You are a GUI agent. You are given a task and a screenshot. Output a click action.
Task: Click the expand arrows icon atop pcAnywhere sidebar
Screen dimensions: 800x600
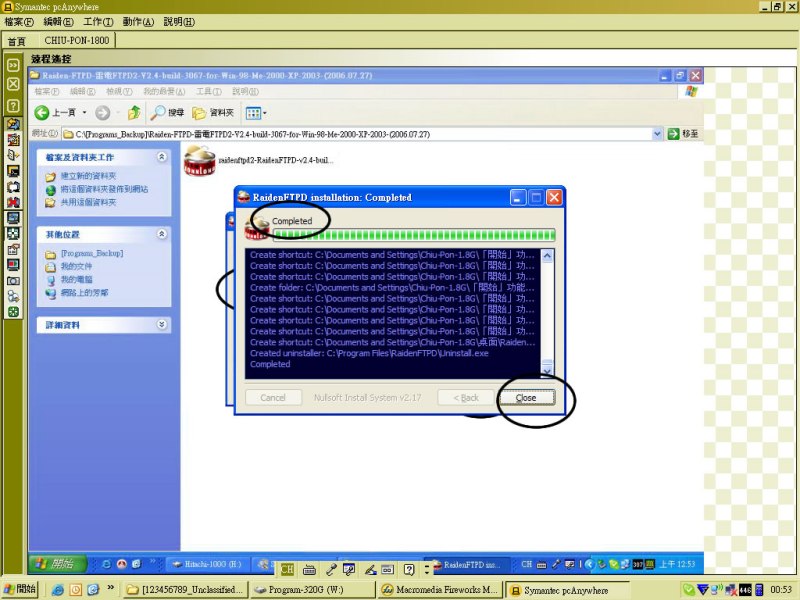(13, 65)
